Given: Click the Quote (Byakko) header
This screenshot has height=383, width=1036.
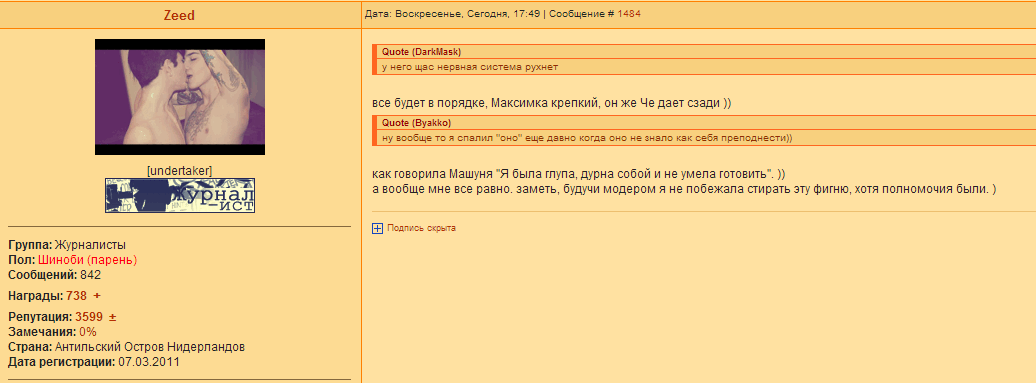Looking at the screenshot, I should pyautogui.click(x=416, y=123).
